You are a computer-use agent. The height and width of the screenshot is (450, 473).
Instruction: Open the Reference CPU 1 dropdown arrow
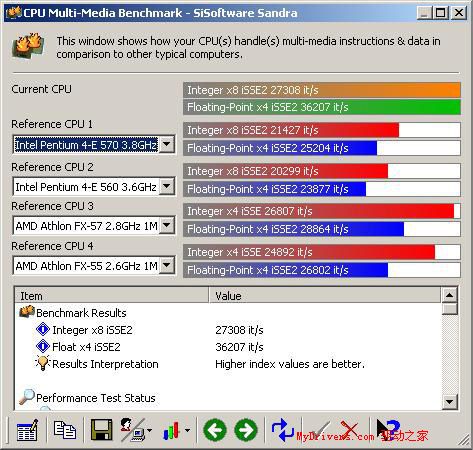[x=166, y=144]
